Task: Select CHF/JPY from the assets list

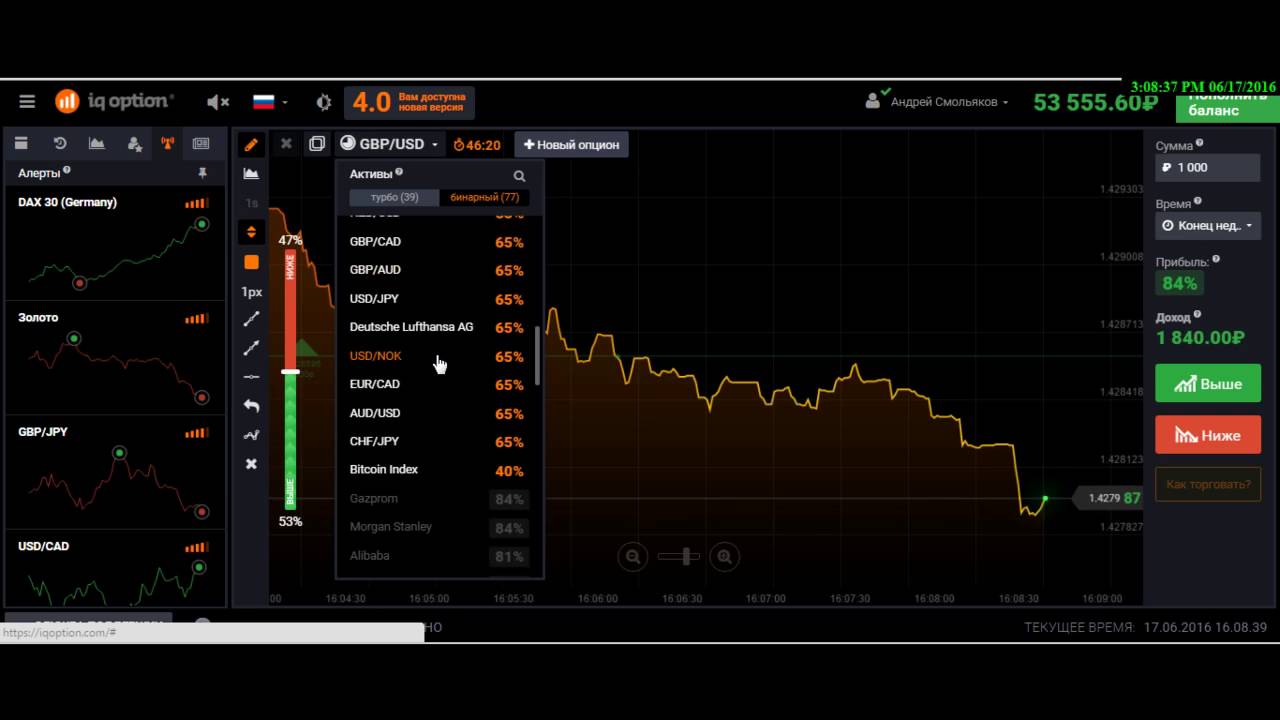Action: click(x=437, y=441)
